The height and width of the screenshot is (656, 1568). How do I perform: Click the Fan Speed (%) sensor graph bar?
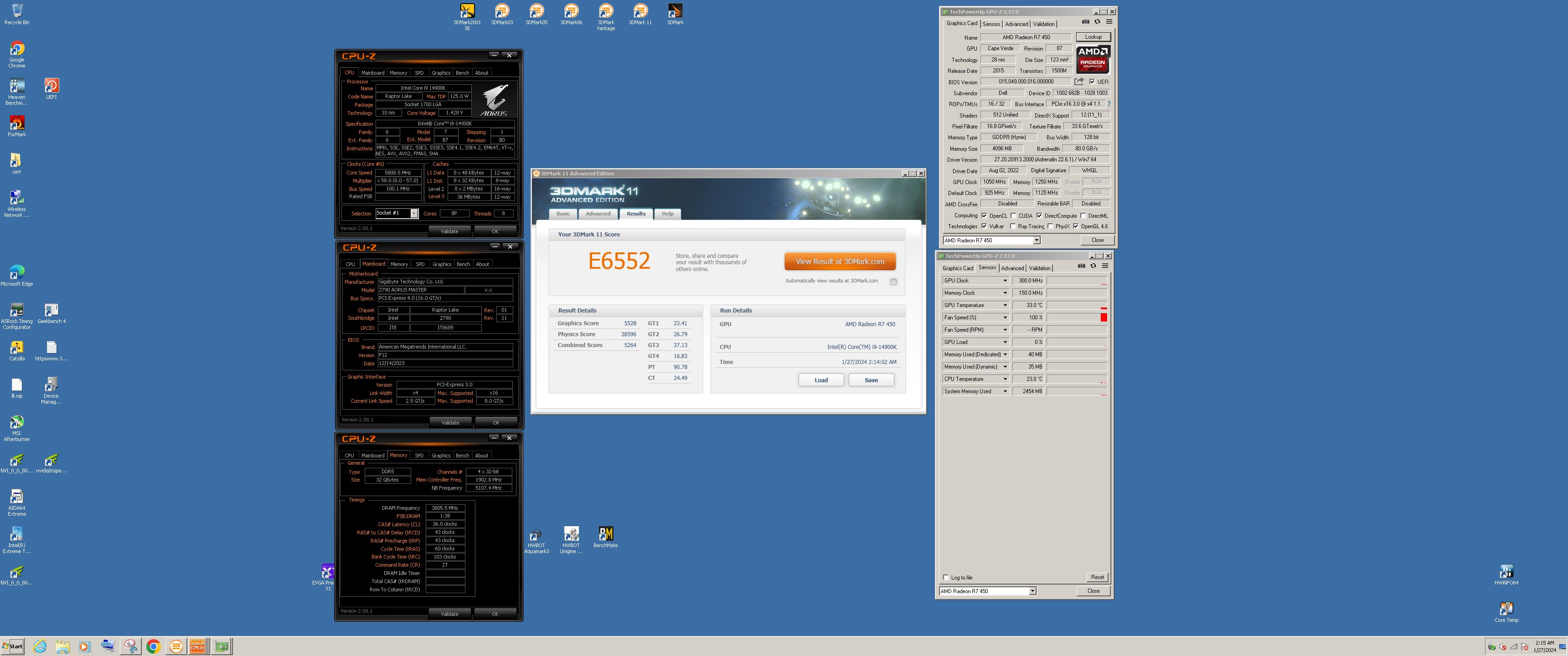click(1076, 318)
